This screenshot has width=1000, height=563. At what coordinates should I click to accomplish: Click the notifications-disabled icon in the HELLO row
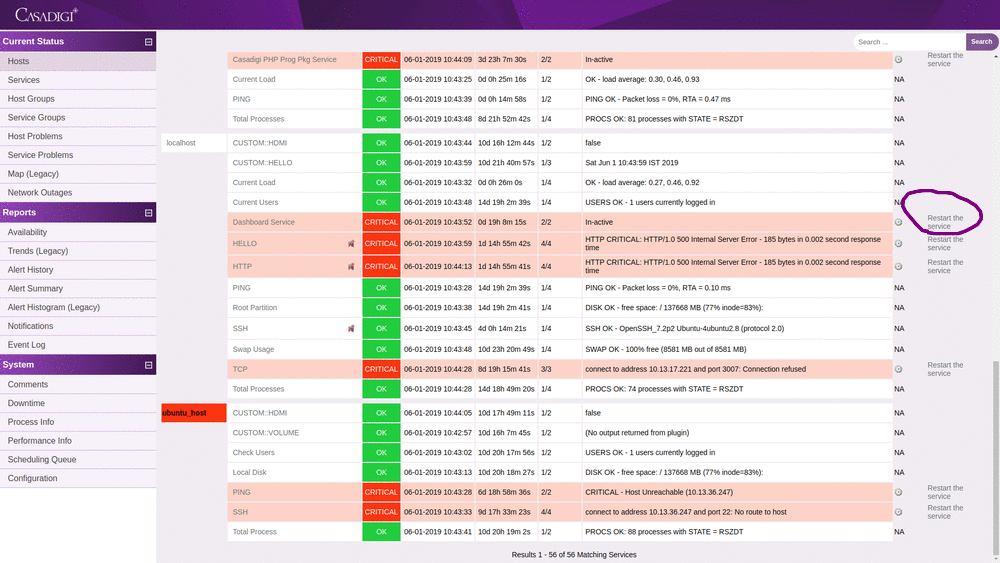(x=351, y=243)
